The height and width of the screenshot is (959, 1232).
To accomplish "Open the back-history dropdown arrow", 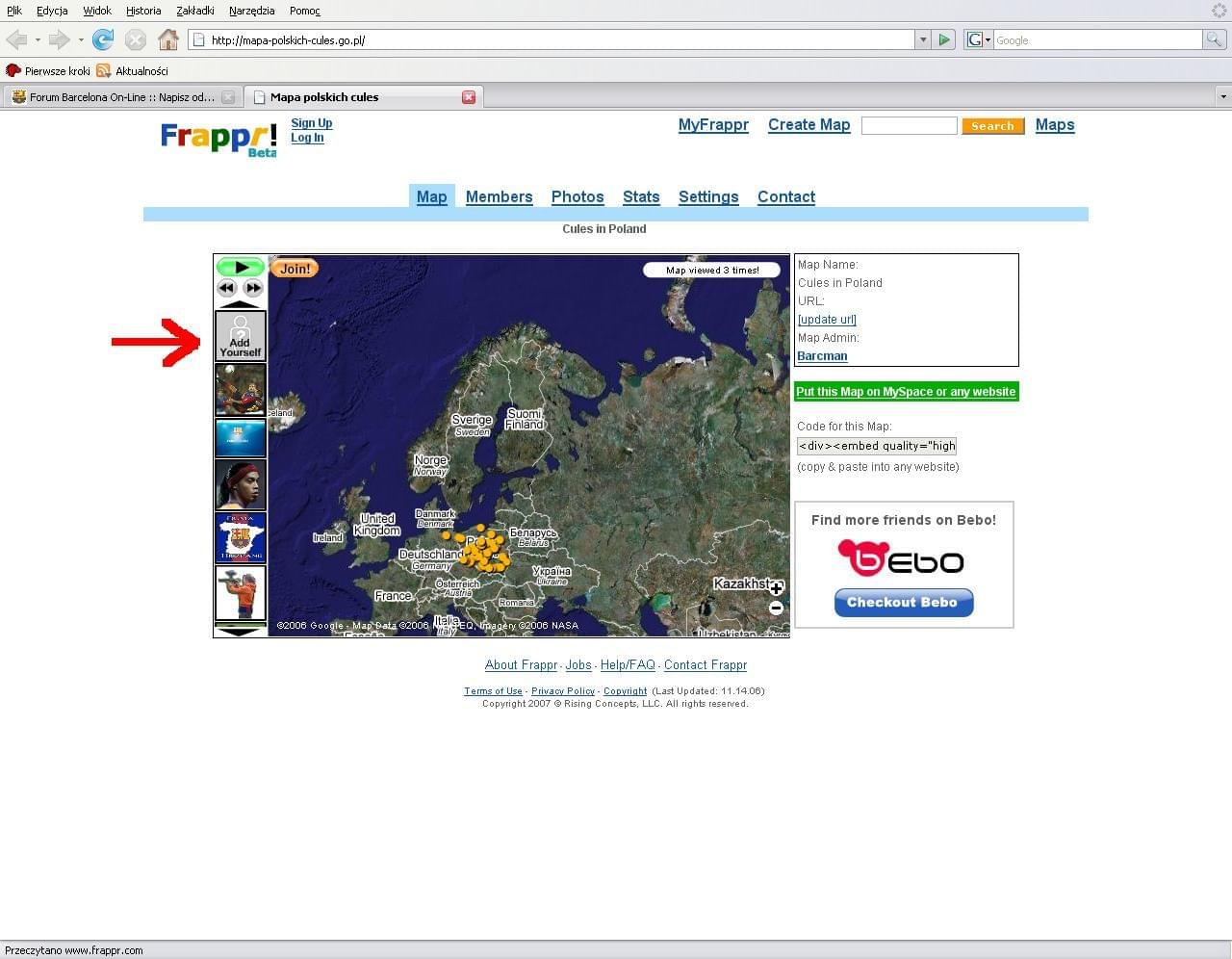I will [38, 40].
